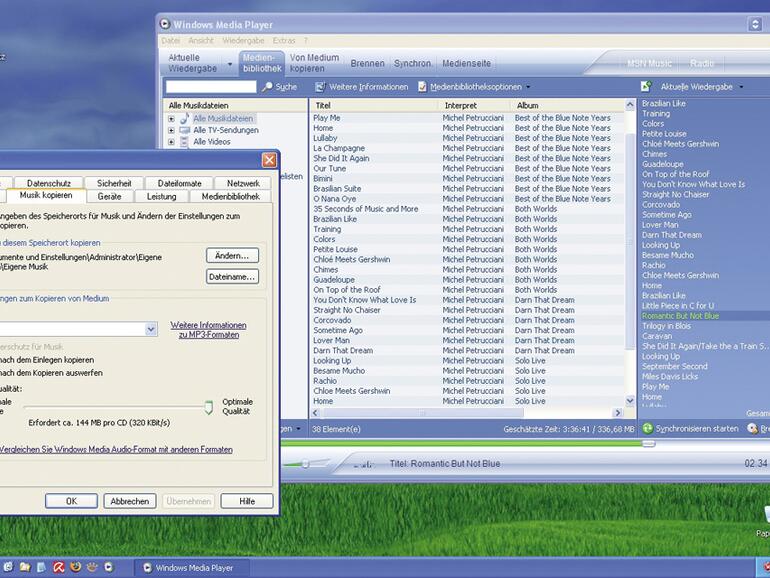Click the track list horizontal scroll-right arrow
The height and width of the screenshot is (578, 770).
point(618,413)
